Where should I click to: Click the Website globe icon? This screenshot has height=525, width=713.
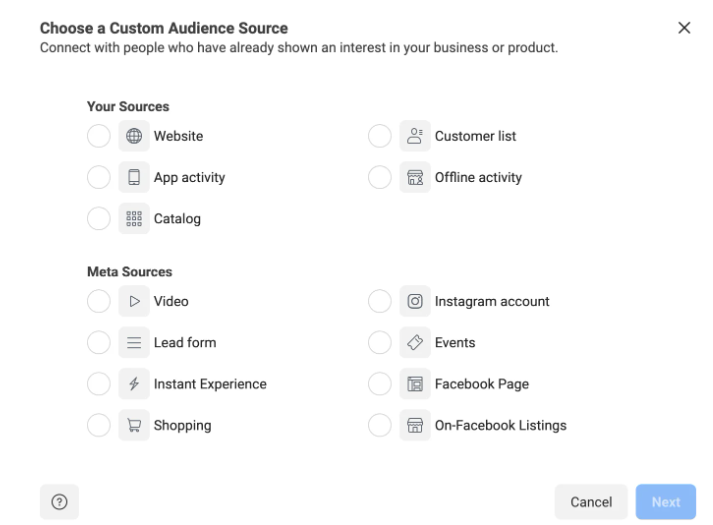pyautogui.click(x=133, y=136)
